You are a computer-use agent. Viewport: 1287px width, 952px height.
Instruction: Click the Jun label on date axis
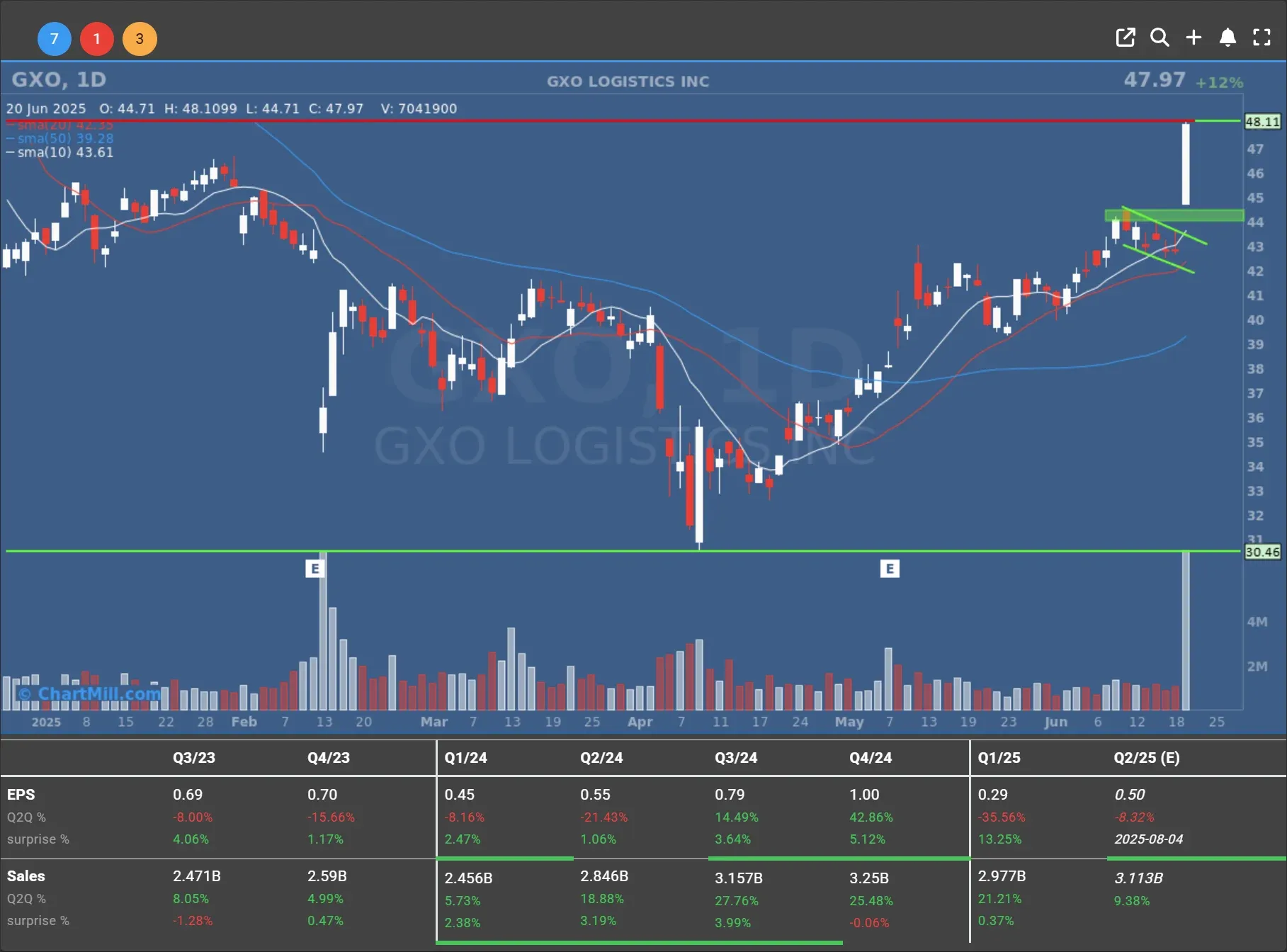[1055, 722]
